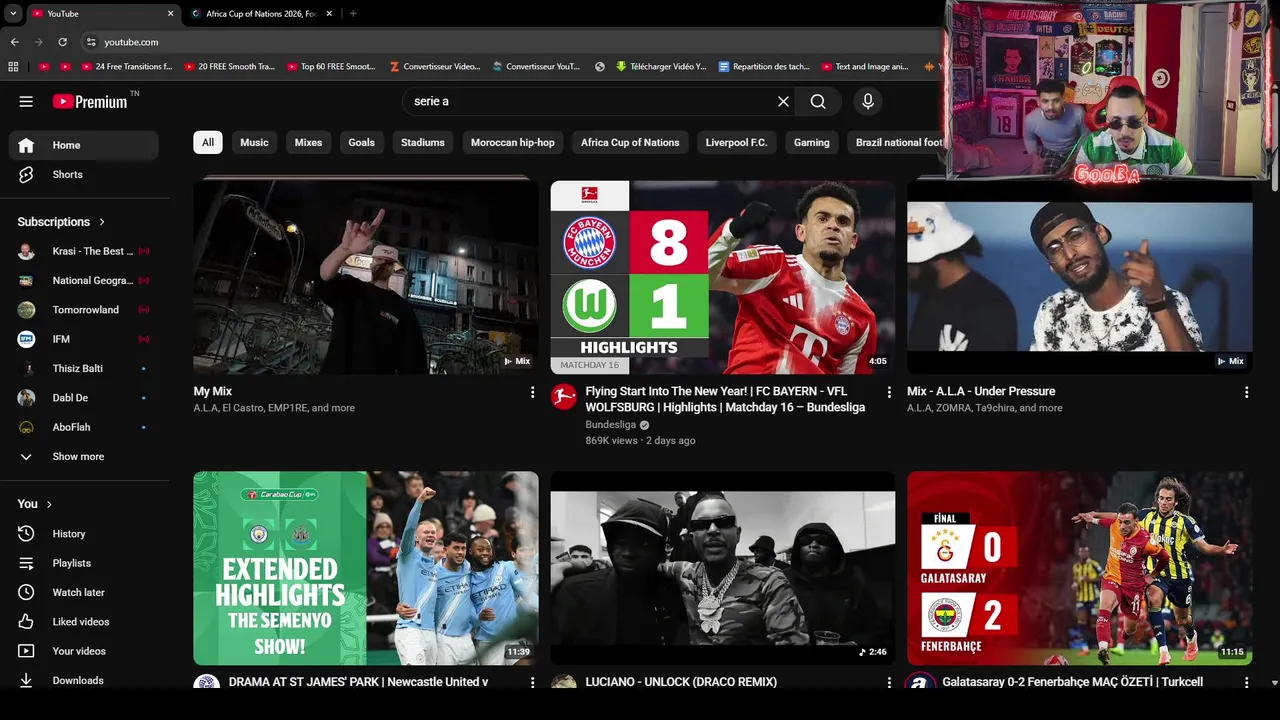
Task: Open Thisiz Balti subscription channel
Action: [x=83, y=368]
